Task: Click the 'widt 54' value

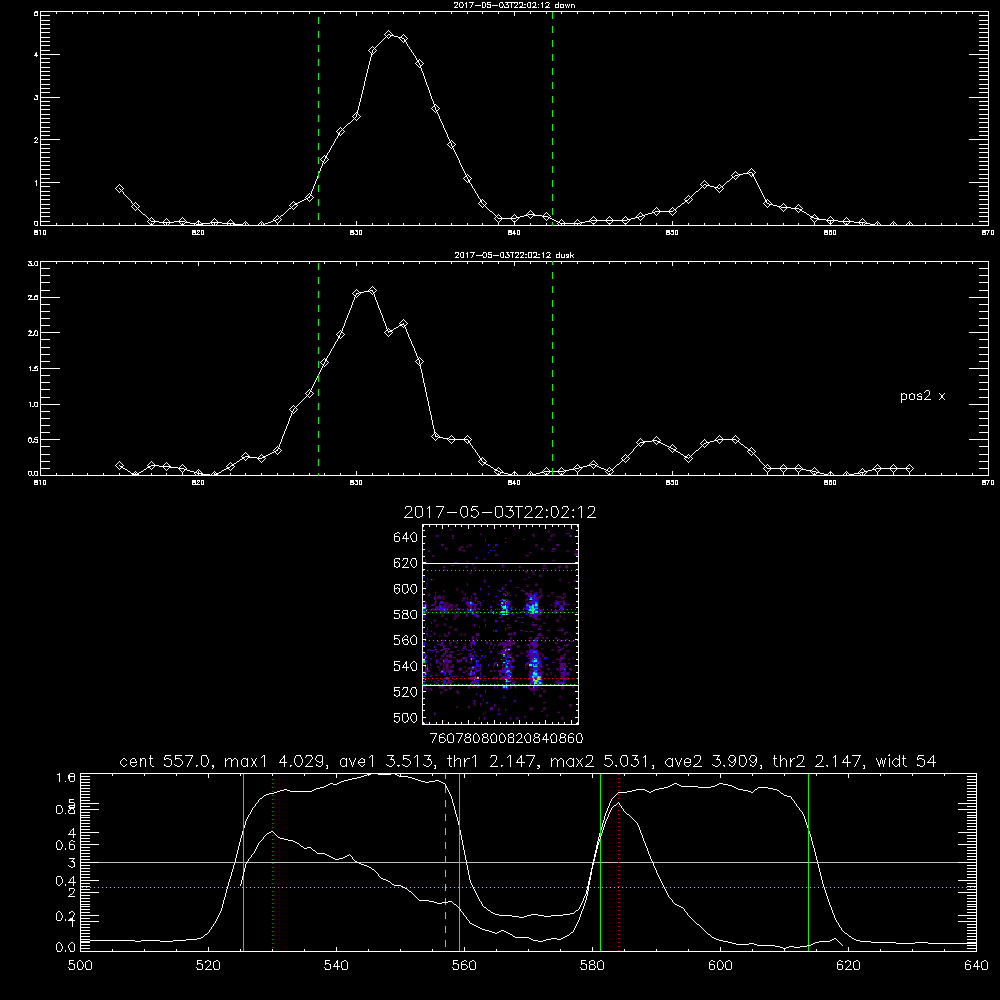Action: tap(906, 761)
